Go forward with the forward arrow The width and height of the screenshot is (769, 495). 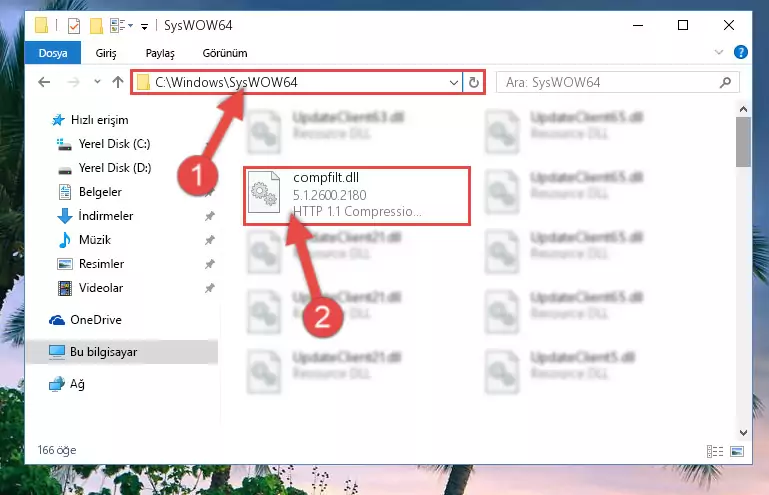(73, 82)
